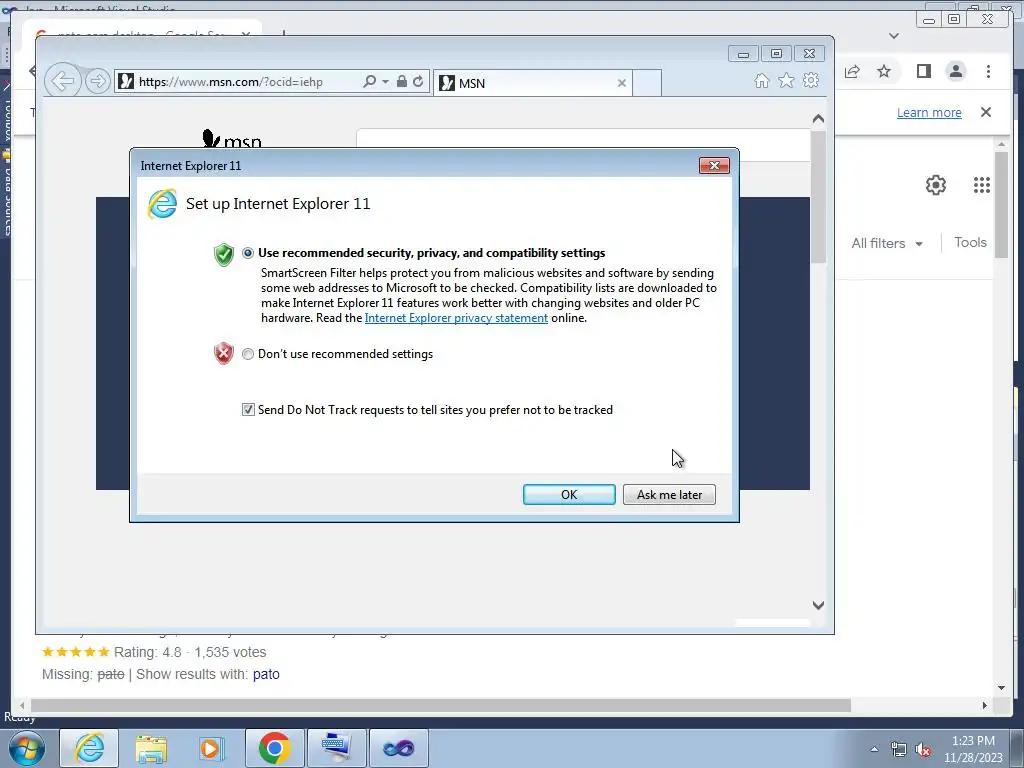Click the lock security icon in IE address bar
Viewport: 1024px width, 768px height.
point(402,82)
